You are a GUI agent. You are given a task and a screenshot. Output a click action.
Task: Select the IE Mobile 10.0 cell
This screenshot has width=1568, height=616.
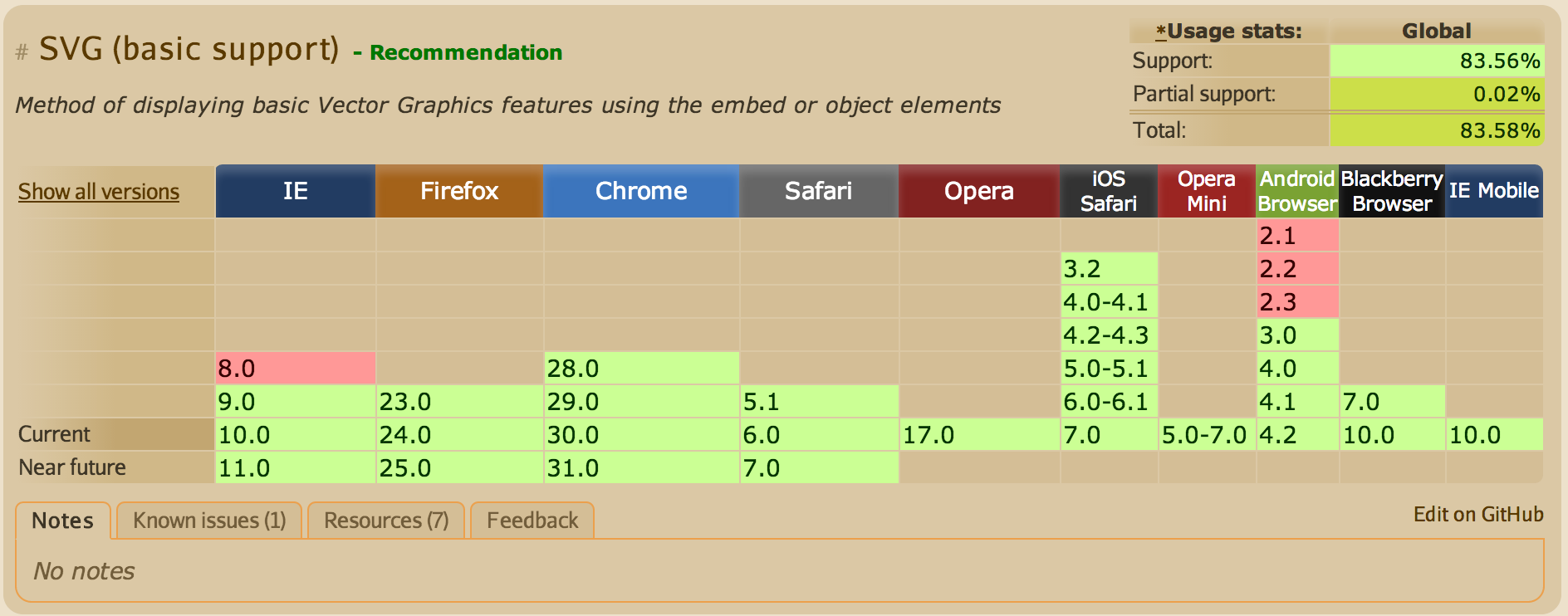(1494, 434)
